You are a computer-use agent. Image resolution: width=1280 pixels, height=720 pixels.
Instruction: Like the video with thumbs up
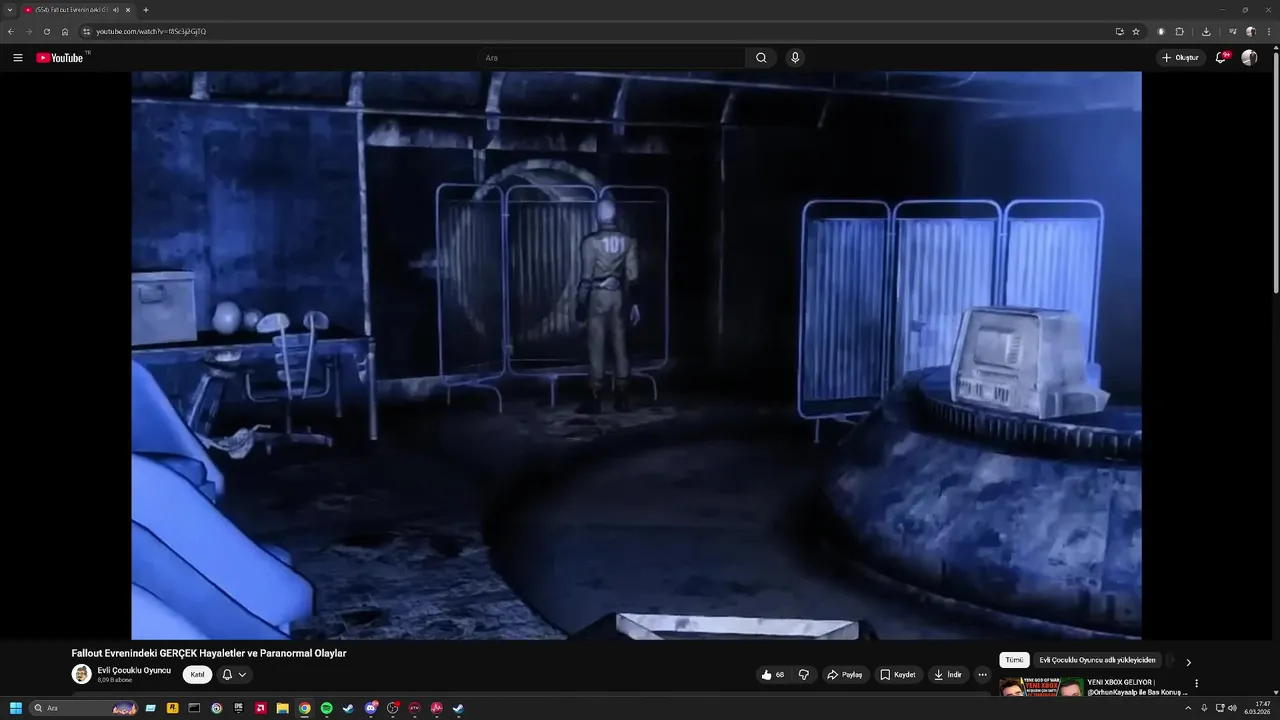pyautogui.click(x=772, y=675)
